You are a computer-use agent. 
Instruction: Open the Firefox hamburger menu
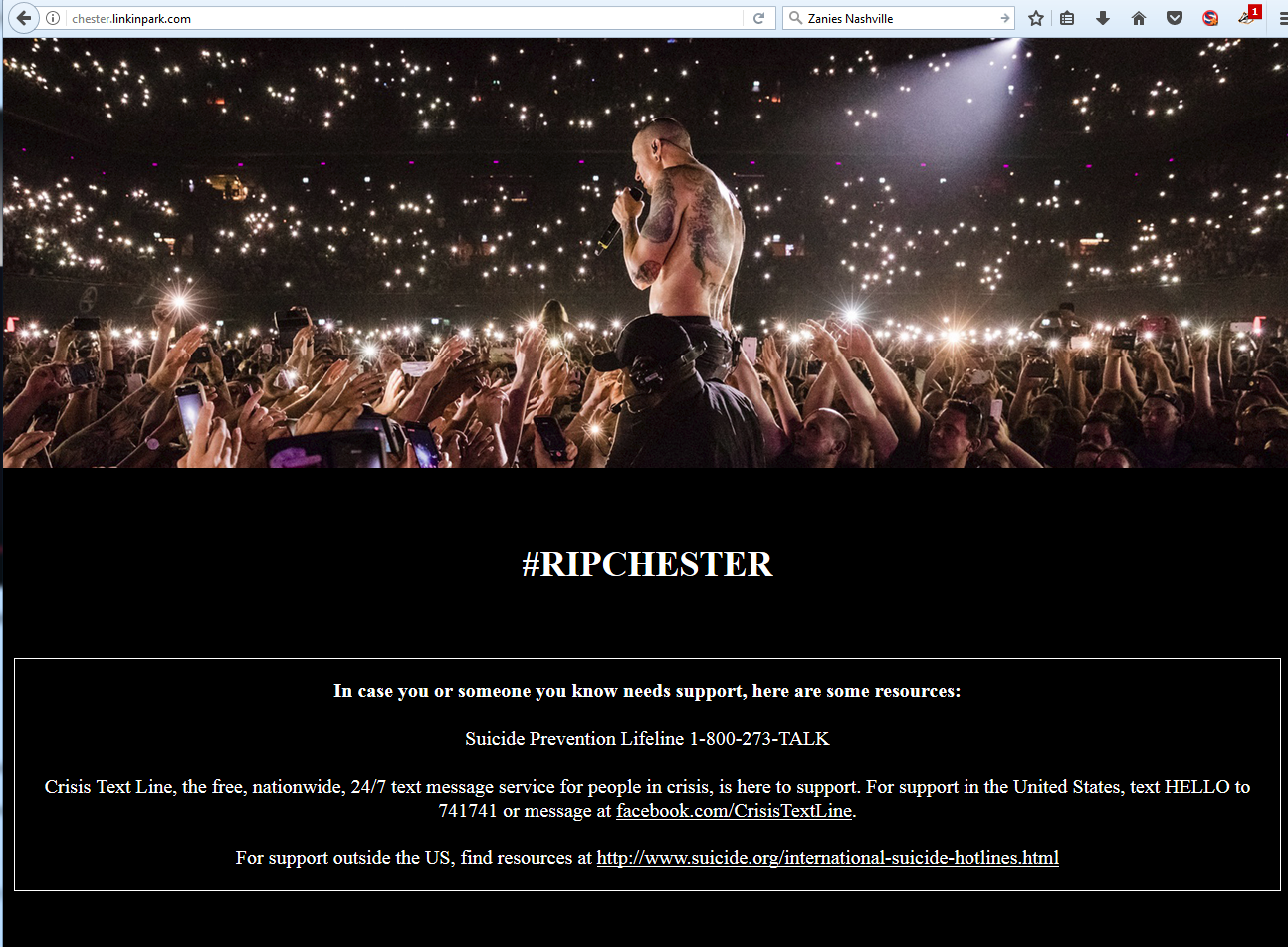tap(1280, 18)
